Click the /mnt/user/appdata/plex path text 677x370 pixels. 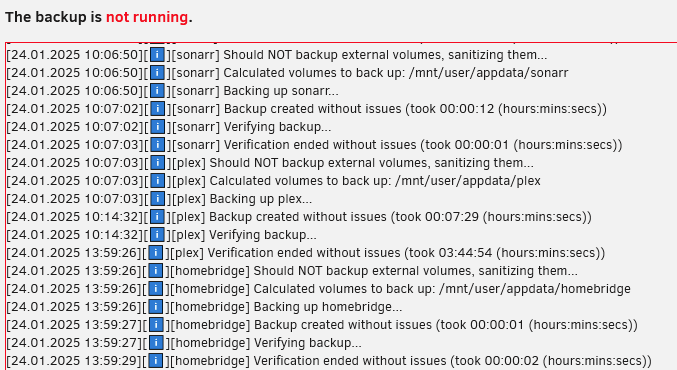click(x=468, y=181)
